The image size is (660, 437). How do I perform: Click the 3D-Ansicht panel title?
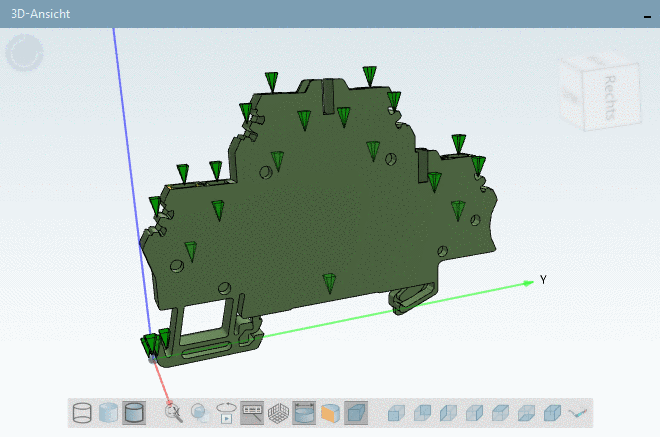40,14
